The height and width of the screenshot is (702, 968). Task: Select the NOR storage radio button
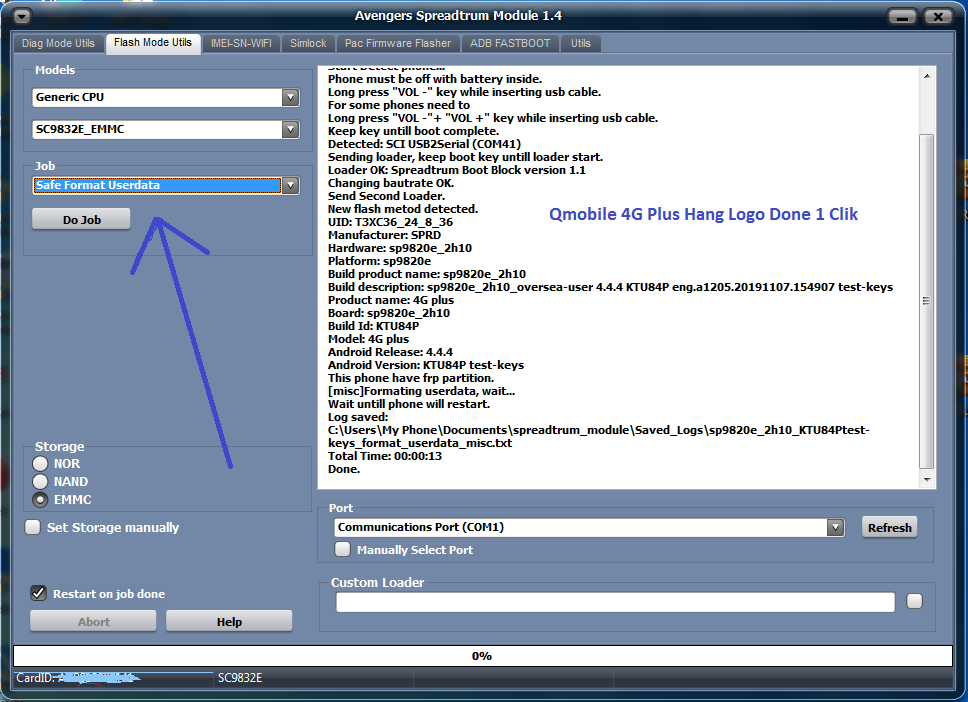coord(40,464)
